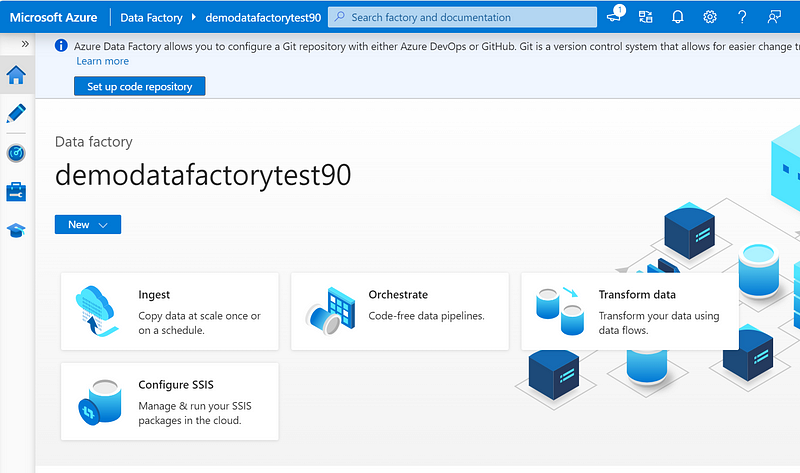Image resolution: width=800 pixels, height=473 pixels.
Task: Click the Data Factory breadcrumb
Action: click(x=151, y=18)
